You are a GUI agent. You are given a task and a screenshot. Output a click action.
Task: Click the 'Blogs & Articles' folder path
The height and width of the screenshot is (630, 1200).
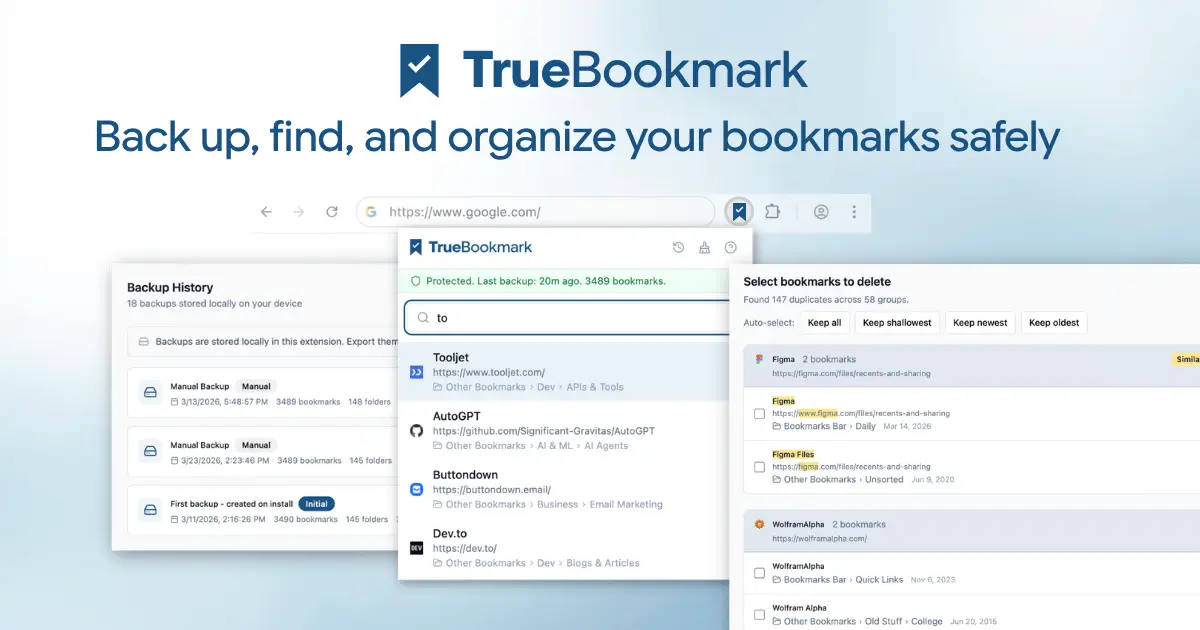click(x=603, y=563)
